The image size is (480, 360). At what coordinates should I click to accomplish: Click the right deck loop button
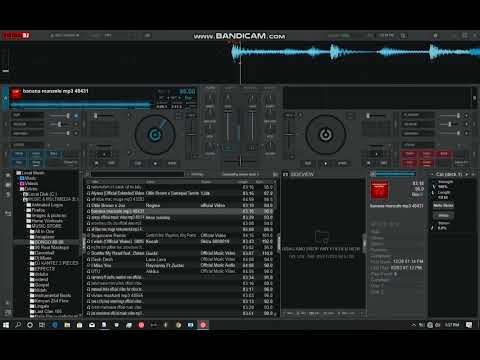377,155
